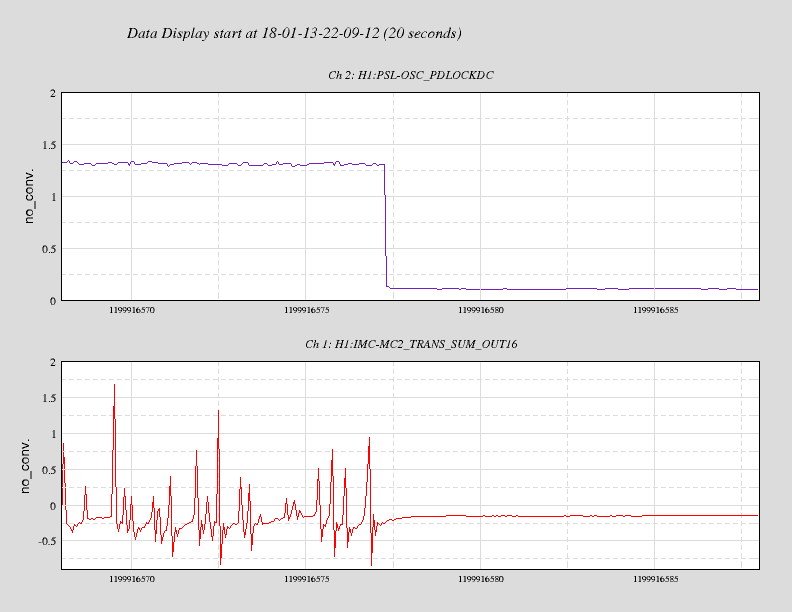Click the 1199916585 tick label under bottom plot
The width and height of the screenshot is (792, 612).
pyautogui.click(x=658, y=578)
